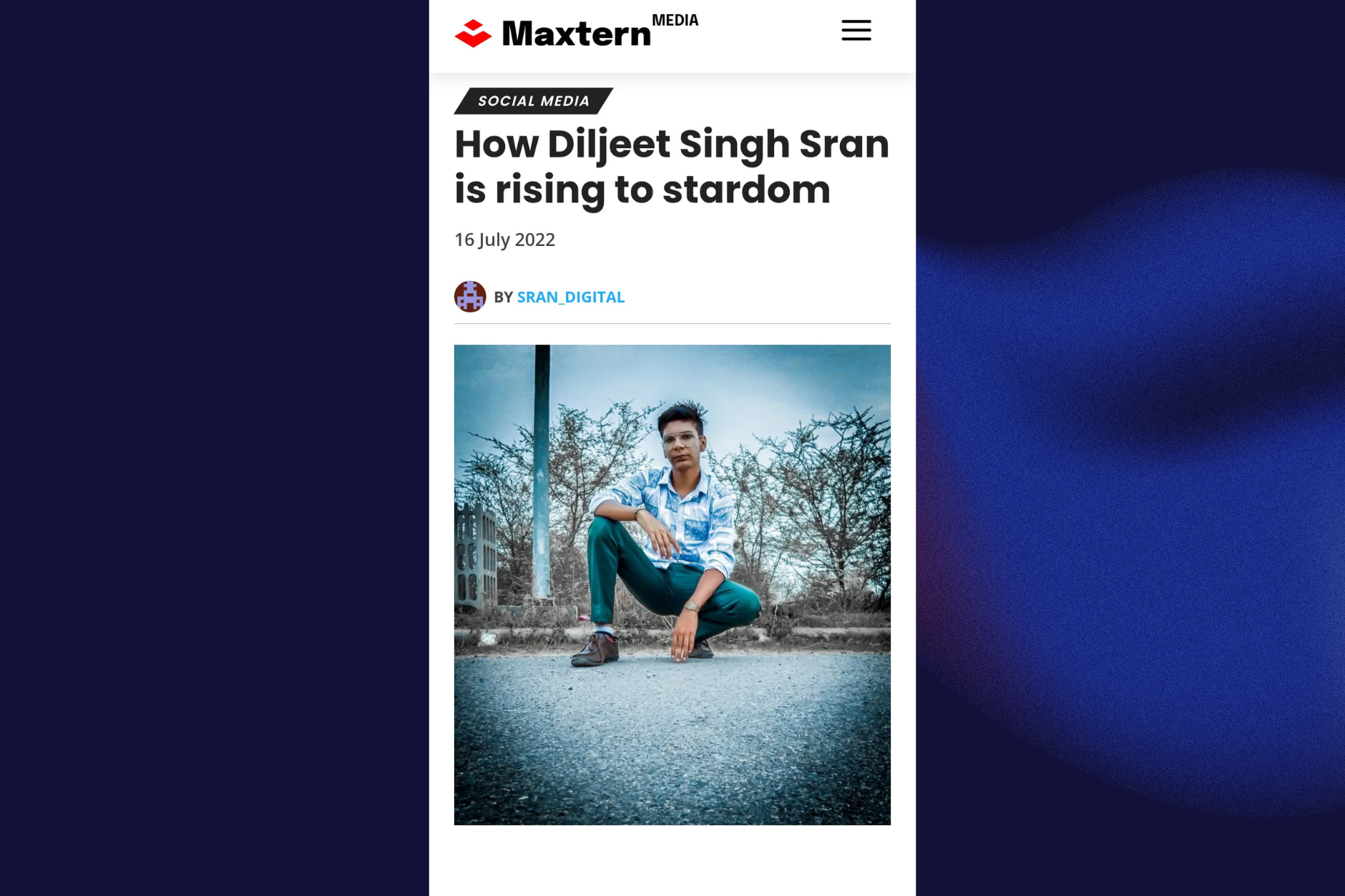1345x896 pixels.
Task: Click the divider line under the author
Action: [x=672, y=323]
